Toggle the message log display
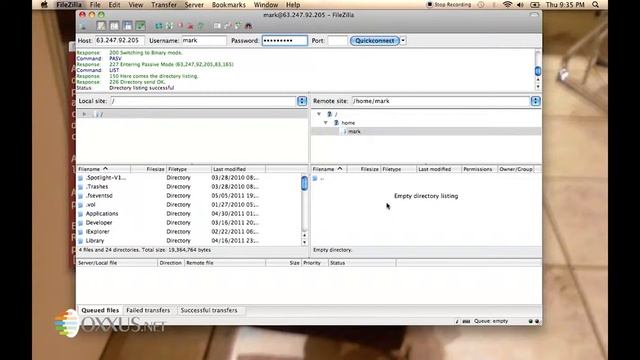Screen dimensions: 640x360 pyautogui.click(x=101, y=26)
